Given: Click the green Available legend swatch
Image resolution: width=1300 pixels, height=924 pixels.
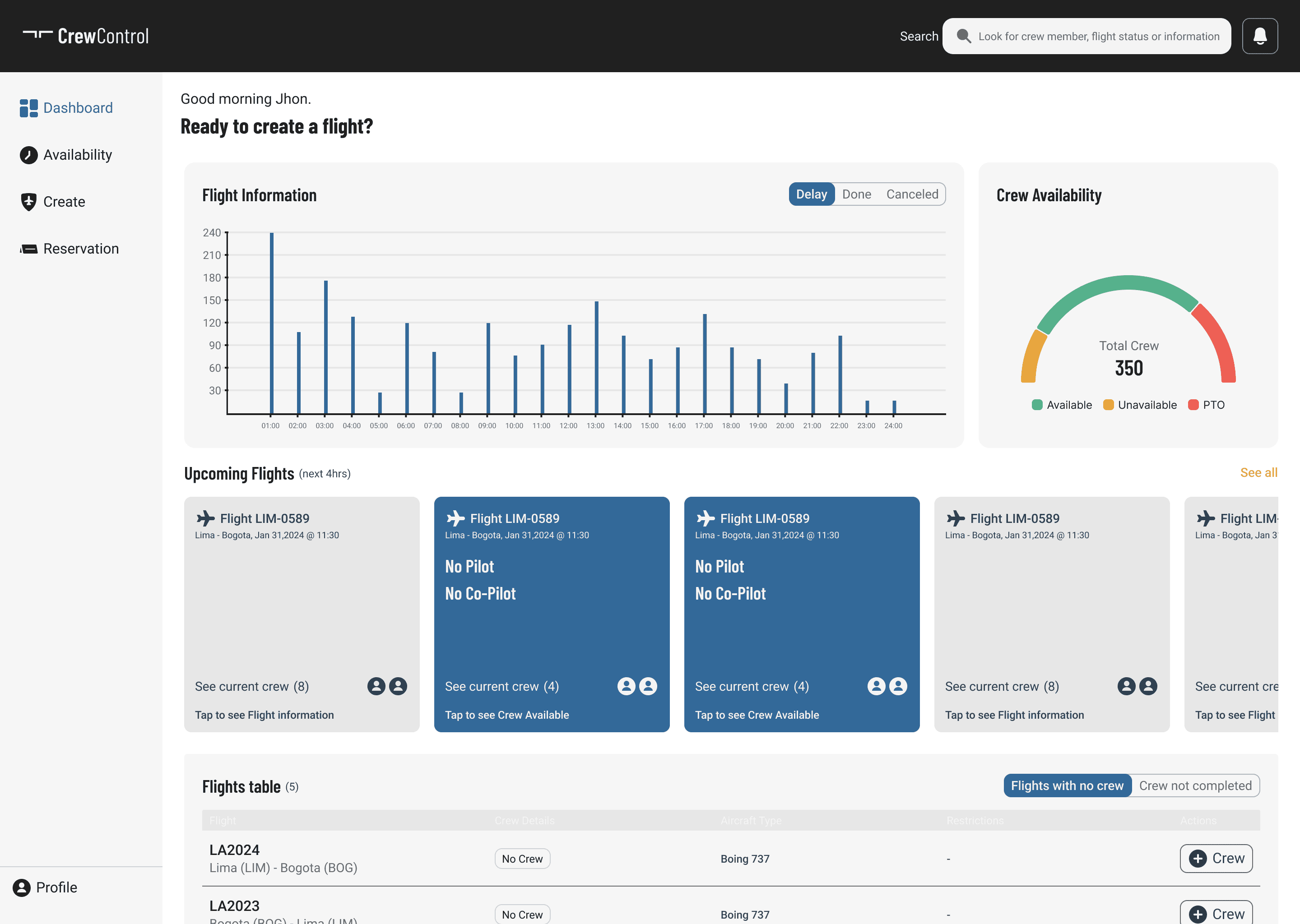Looking at the screenshot, I should (x=1037, y=405).
